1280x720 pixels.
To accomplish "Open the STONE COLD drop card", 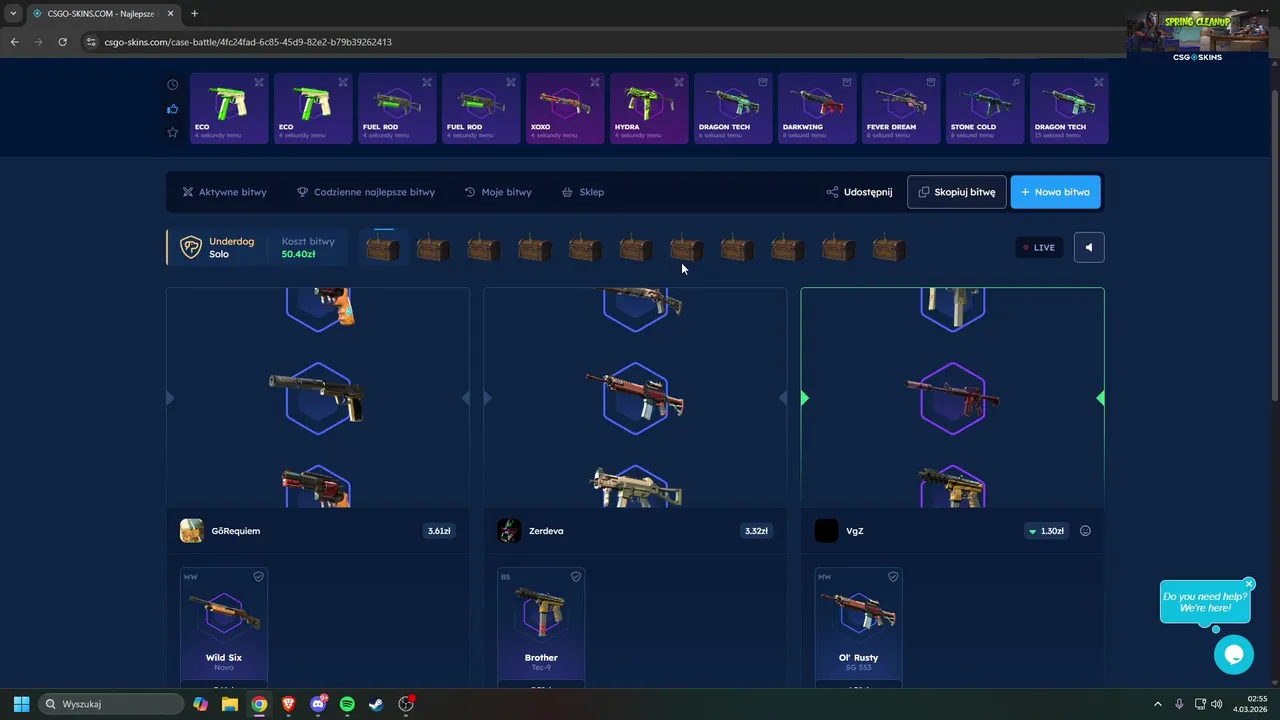I will (985, 108).
